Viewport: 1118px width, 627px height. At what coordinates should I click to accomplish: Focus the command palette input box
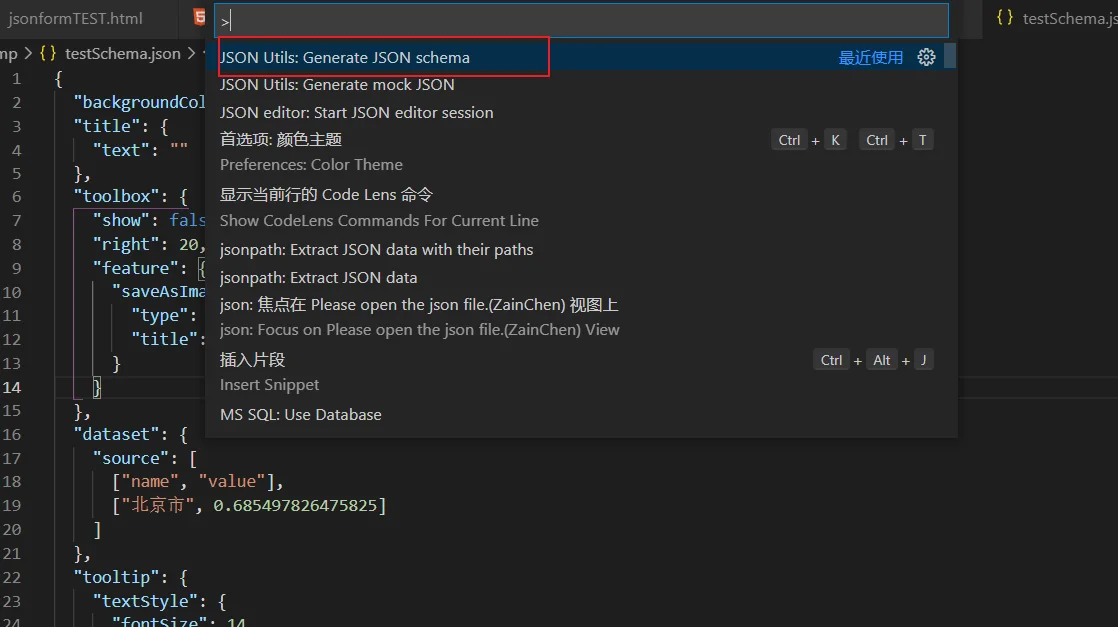pos(582,21)
